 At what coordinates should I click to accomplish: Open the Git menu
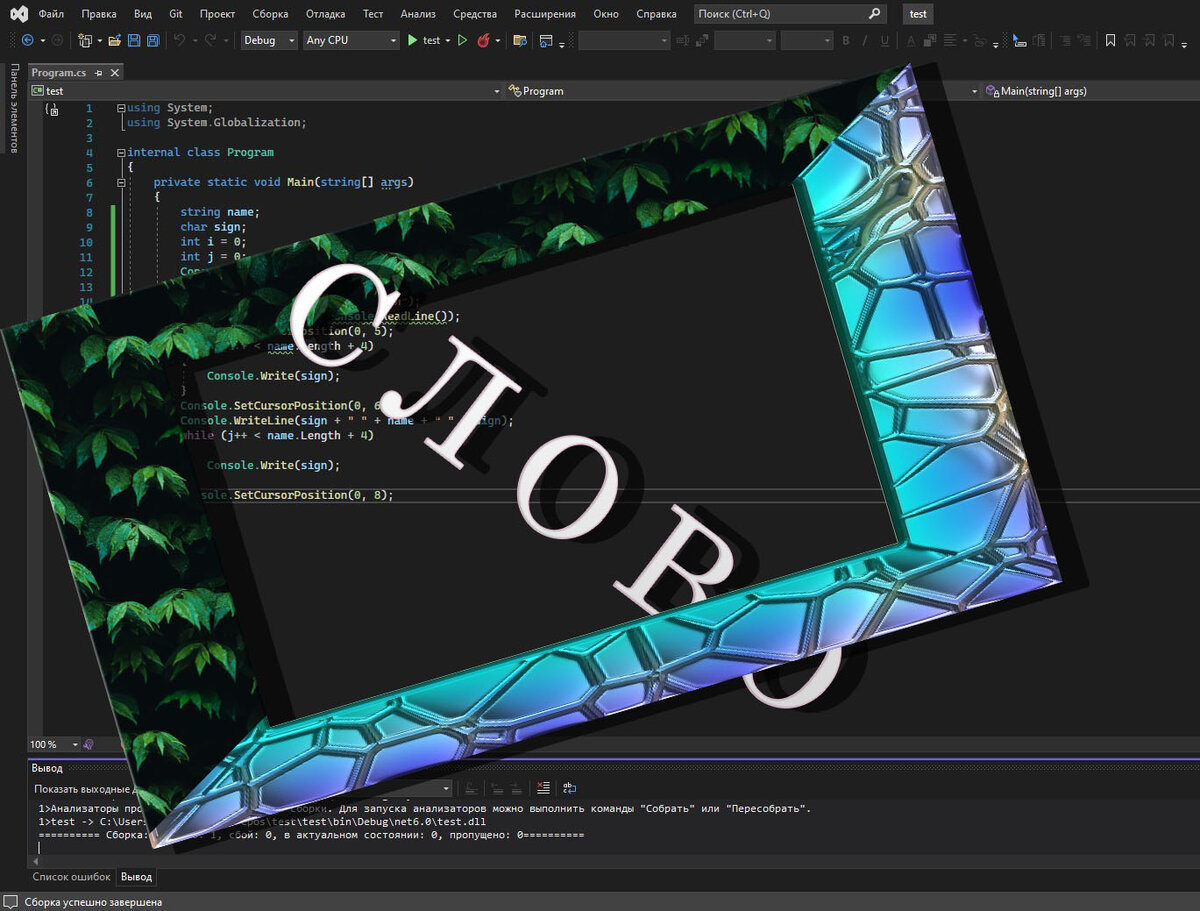click(x=175, y=14)
